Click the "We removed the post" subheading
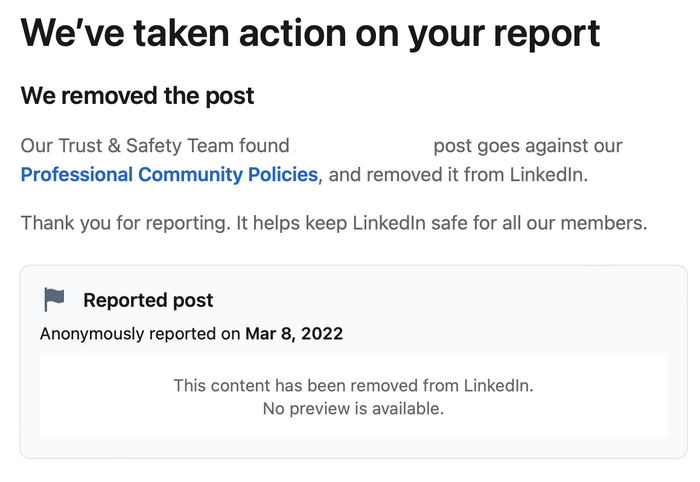The image size is (700, 482). [138, 96]
